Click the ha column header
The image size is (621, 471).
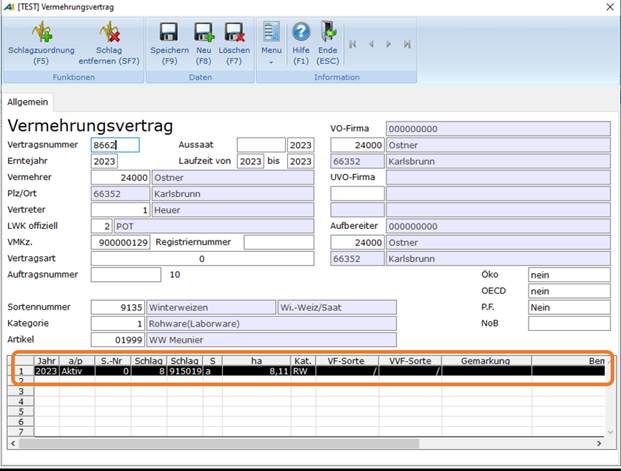[256, 361]
